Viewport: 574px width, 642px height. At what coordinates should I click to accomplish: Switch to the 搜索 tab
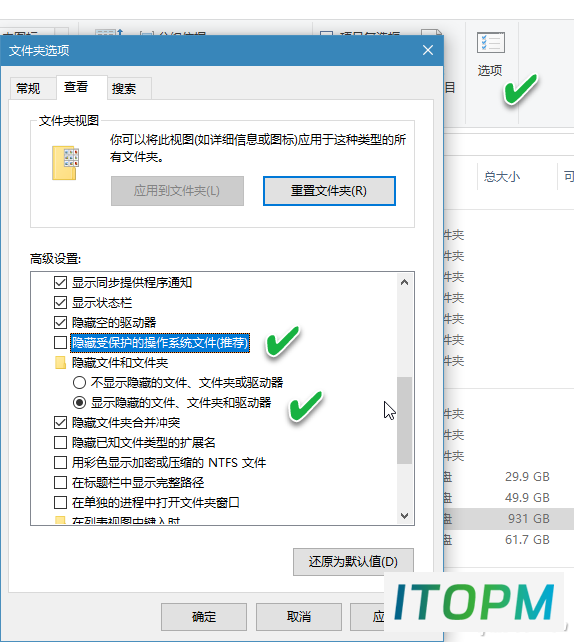click(124, 88)
